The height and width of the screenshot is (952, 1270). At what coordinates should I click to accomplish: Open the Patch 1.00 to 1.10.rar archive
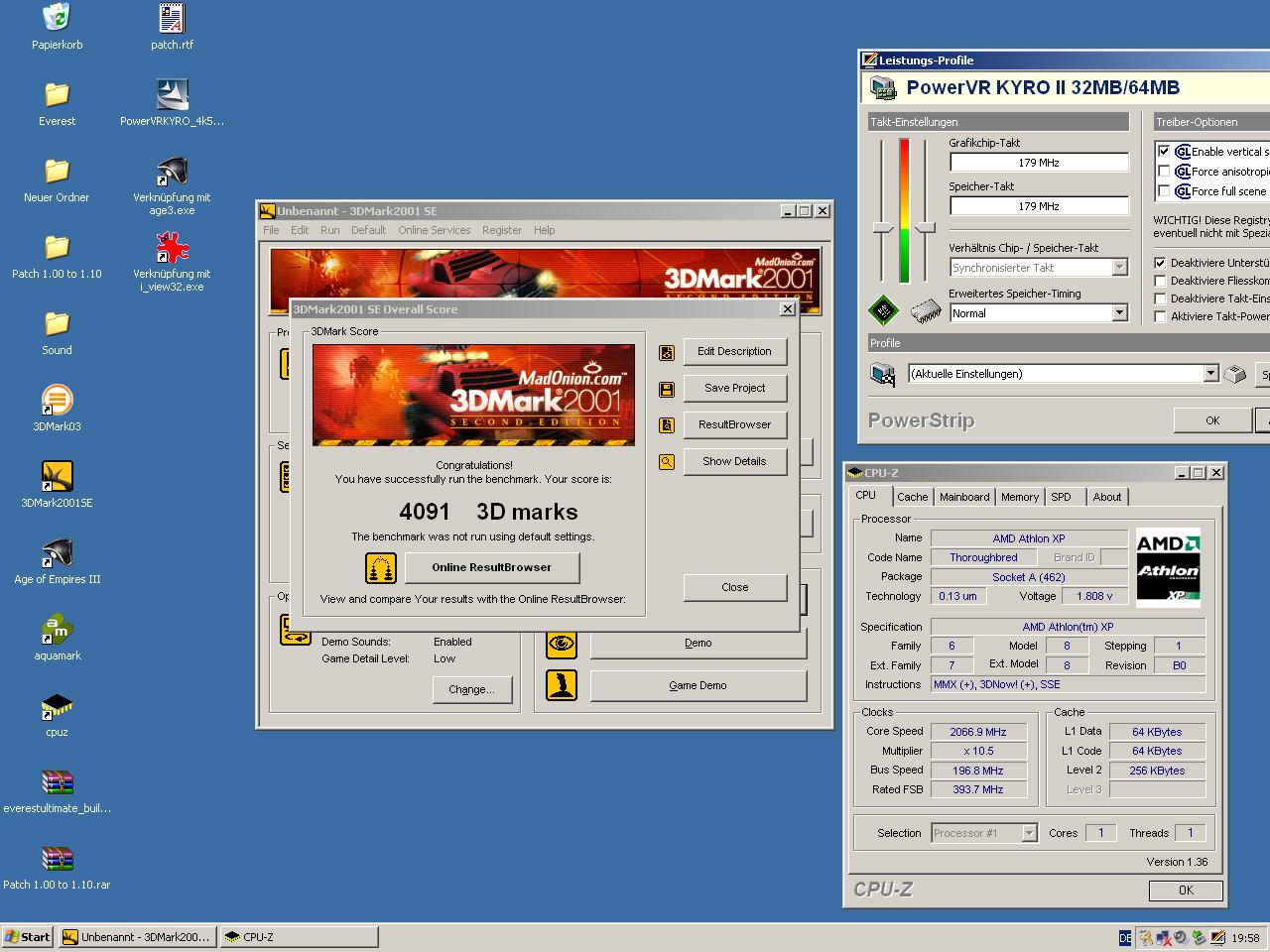click(x=57, y=858)
